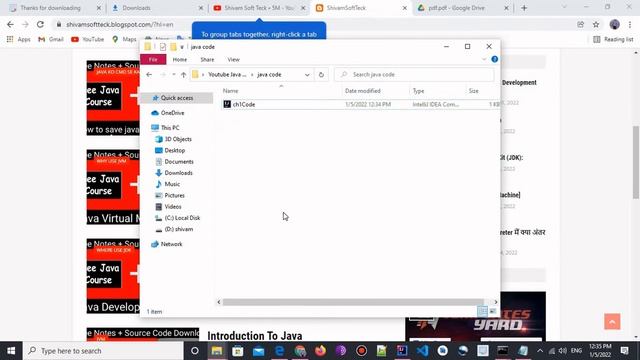Open Chrome Reading list
Image resolution: width=640 pixels, height=360 pixels.
613,40
